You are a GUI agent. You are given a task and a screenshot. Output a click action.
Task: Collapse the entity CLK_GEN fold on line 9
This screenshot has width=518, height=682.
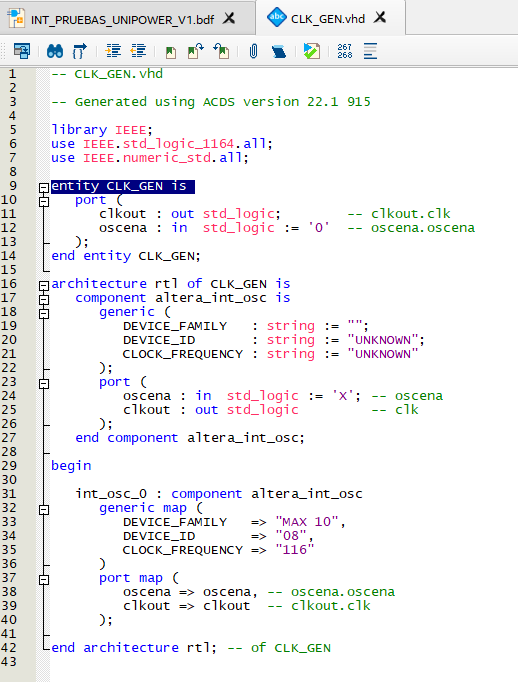(43, 187)
